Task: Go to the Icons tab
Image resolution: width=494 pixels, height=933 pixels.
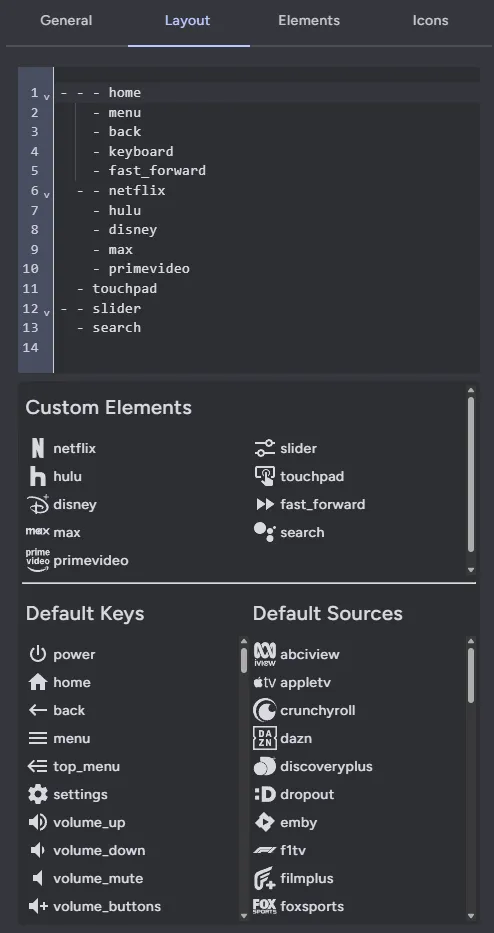Action: click(430, 20)
